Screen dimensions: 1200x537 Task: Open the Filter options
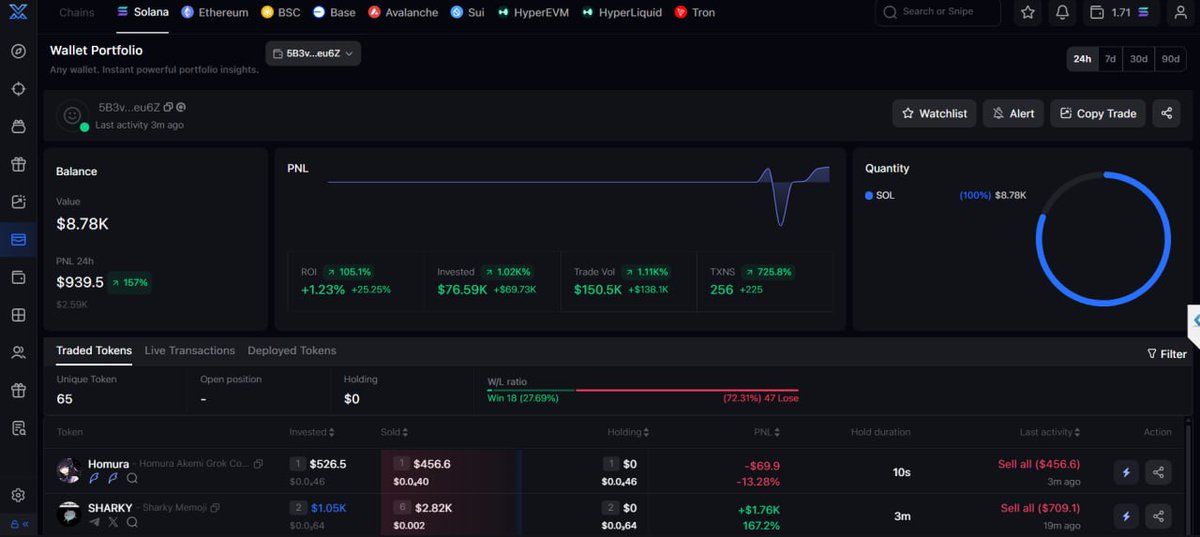[1167, 353]
